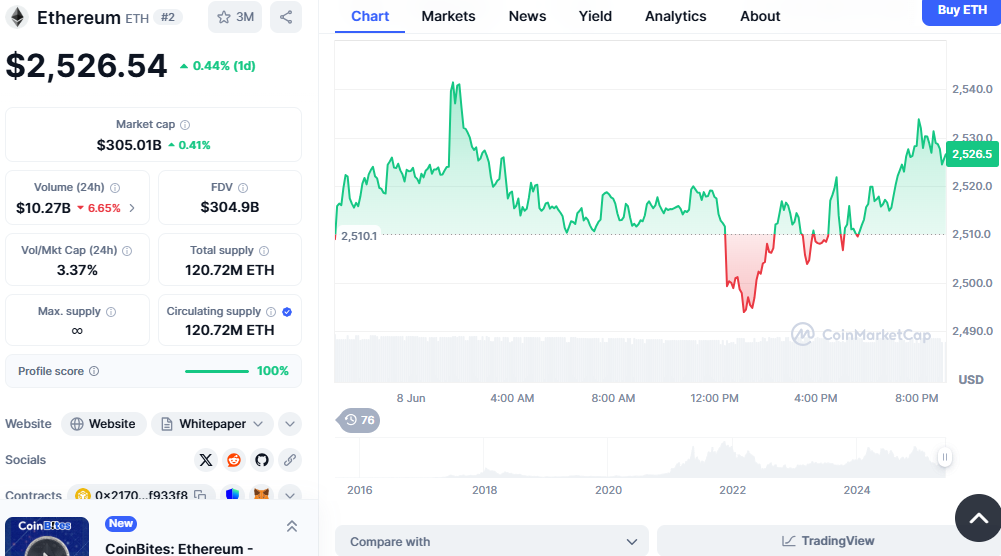1001x556 pixels.
Task: Open the history clock 76 badge
Action: 358,420
